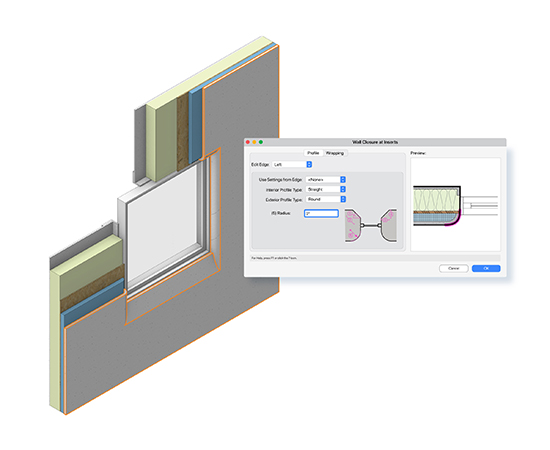This screenshot has width=550, height=450.
Task: Click the Radius input field
Action: point(321,213)
